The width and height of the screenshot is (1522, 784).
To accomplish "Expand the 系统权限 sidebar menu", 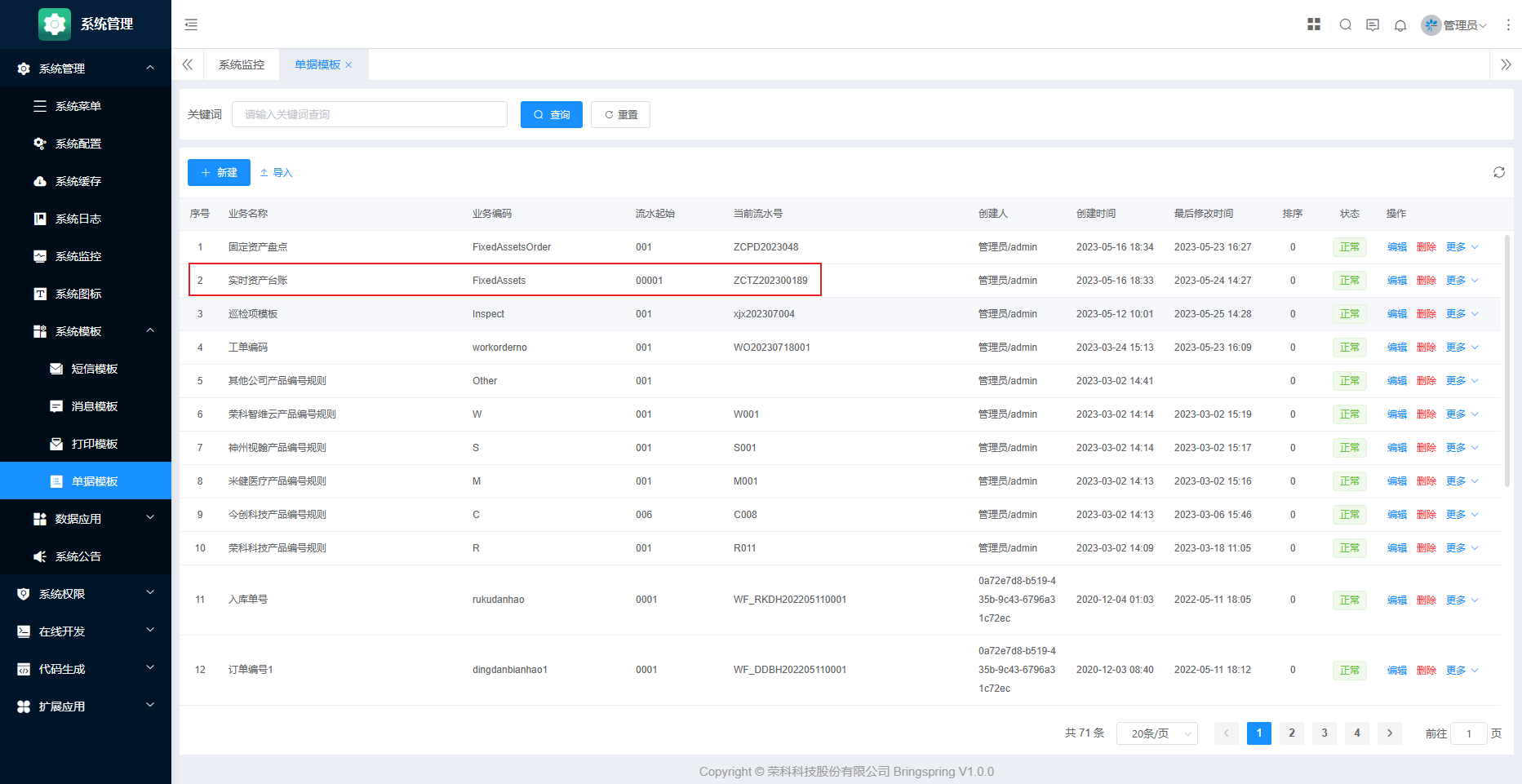I will click(x=86, y=594).
